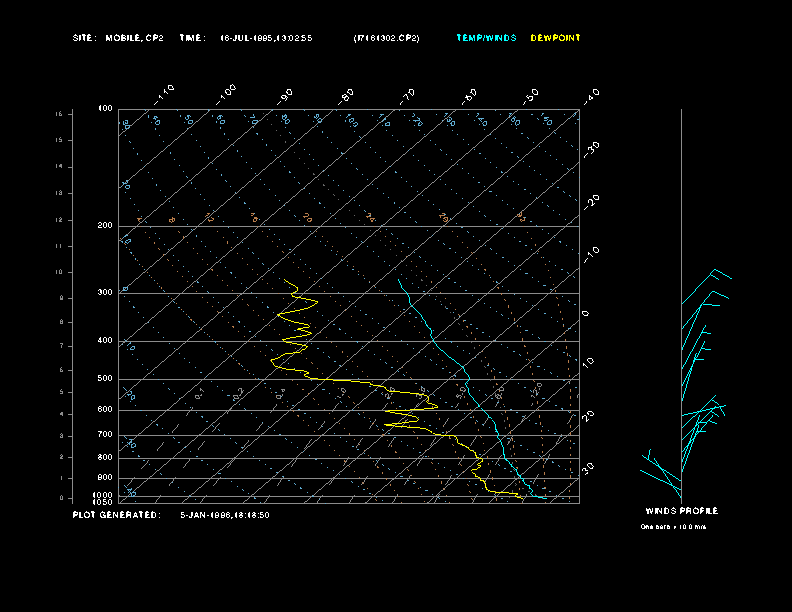Click the 'PLOT GENERATED:' label
This screenshot has height=612, width=792.
[x=117, y=515]
